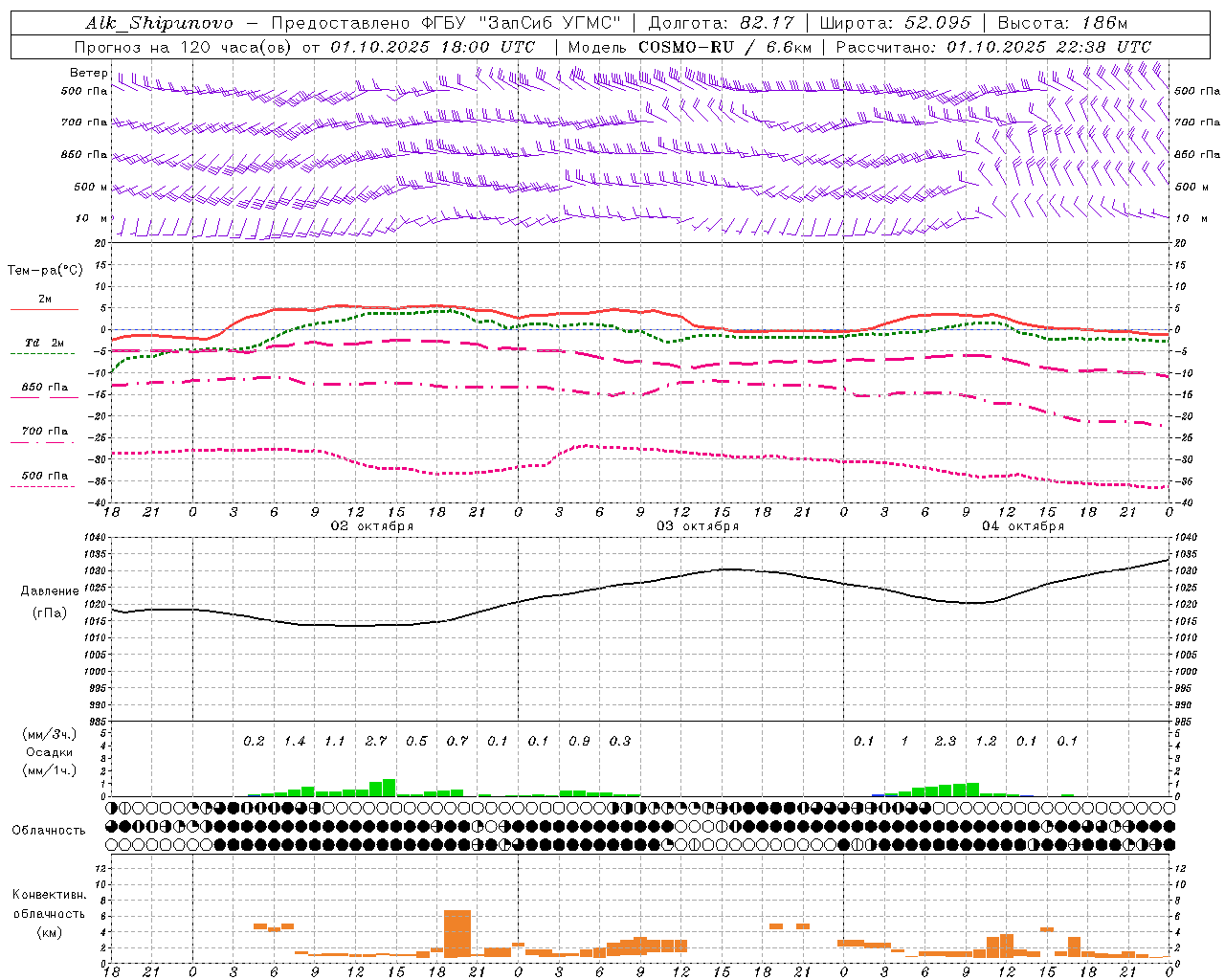Click the (км) unit label
The width and height of the screenshot is (1225, 980).
pos(49,932)
